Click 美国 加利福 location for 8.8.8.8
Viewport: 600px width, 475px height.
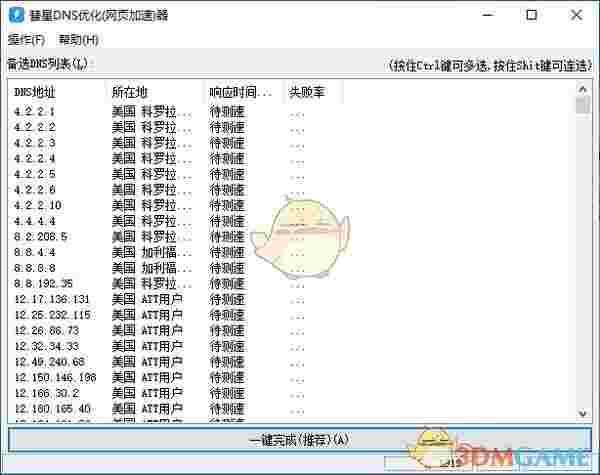pyautogui.click(x=152, y=268)
